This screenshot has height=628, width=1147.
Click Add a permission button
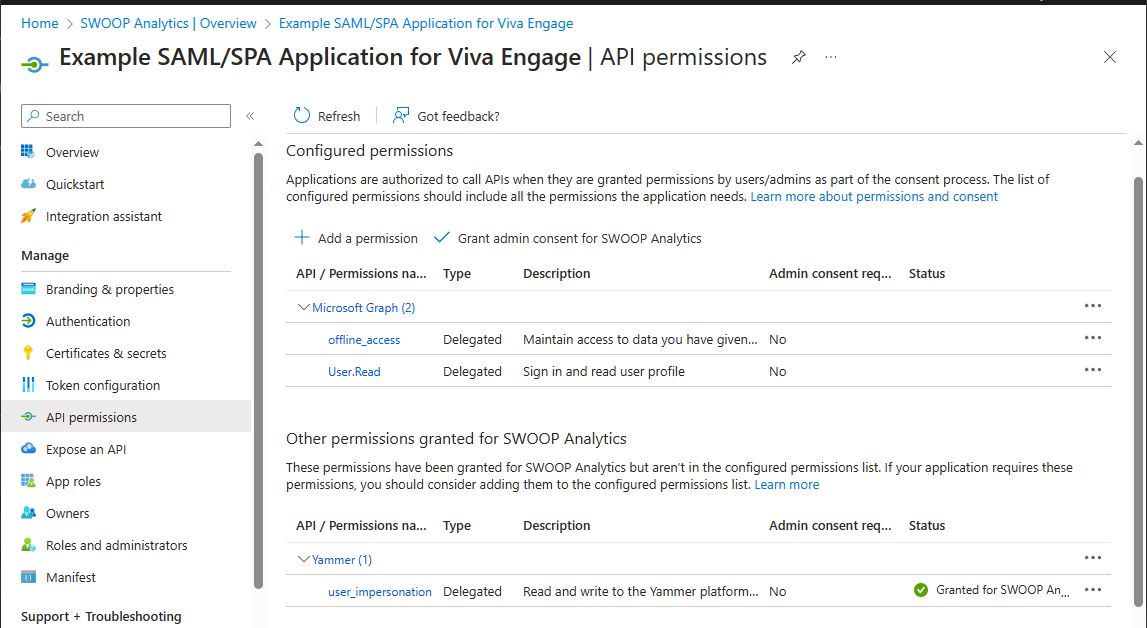(x=356, y=238)
